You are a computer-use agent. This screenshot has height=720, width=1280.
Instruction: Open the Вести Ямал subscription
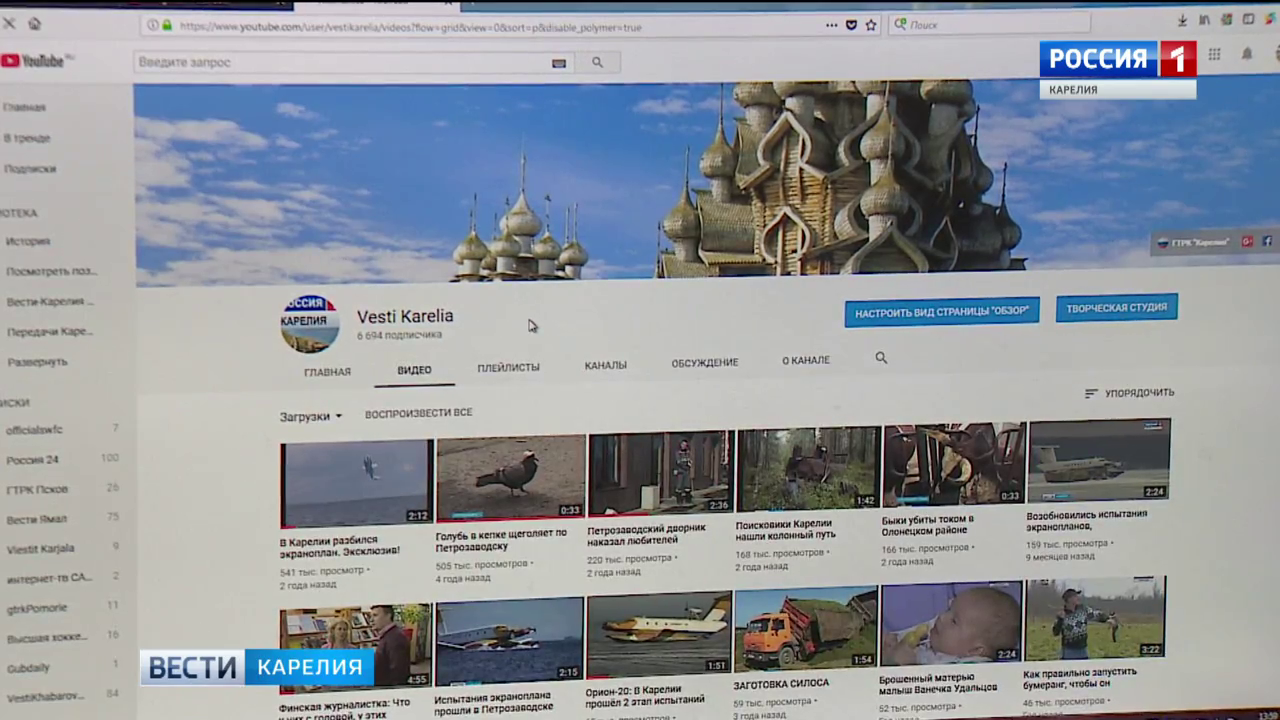click(x=36, y=519)
